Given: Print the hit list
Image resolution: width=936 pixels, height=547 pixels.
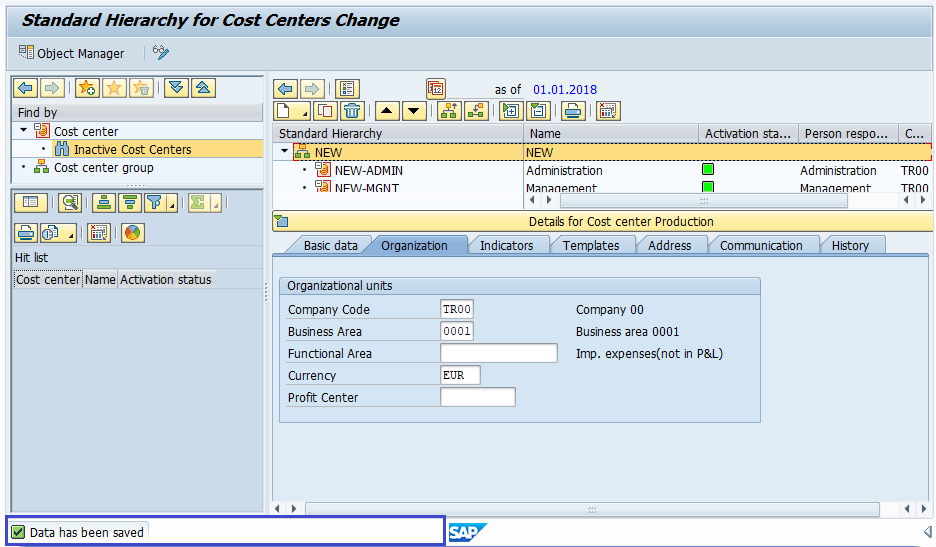Looking at the screenshot, I should tap(26, 233).
